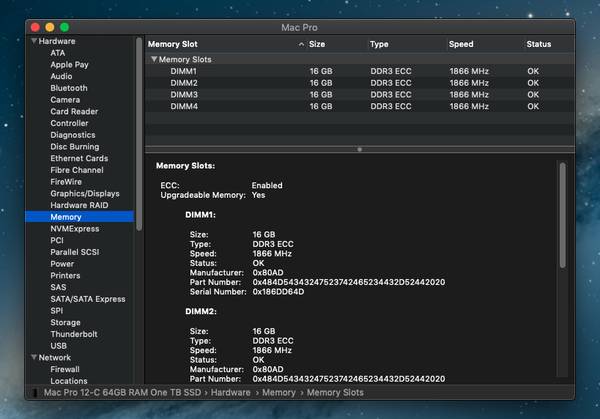Collapse the Memory Slots disclosure triangle
The height and width of the screenshot is (419, 600).
(154, 60)
